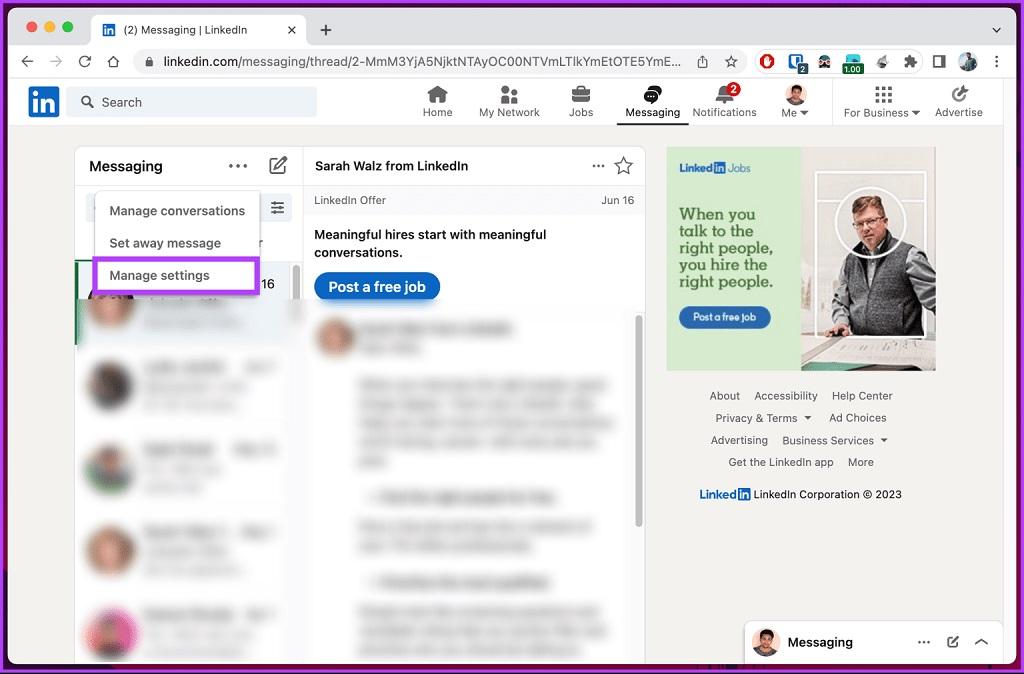
Task: Go to the Jobs nav item
Action: [581, 102]
